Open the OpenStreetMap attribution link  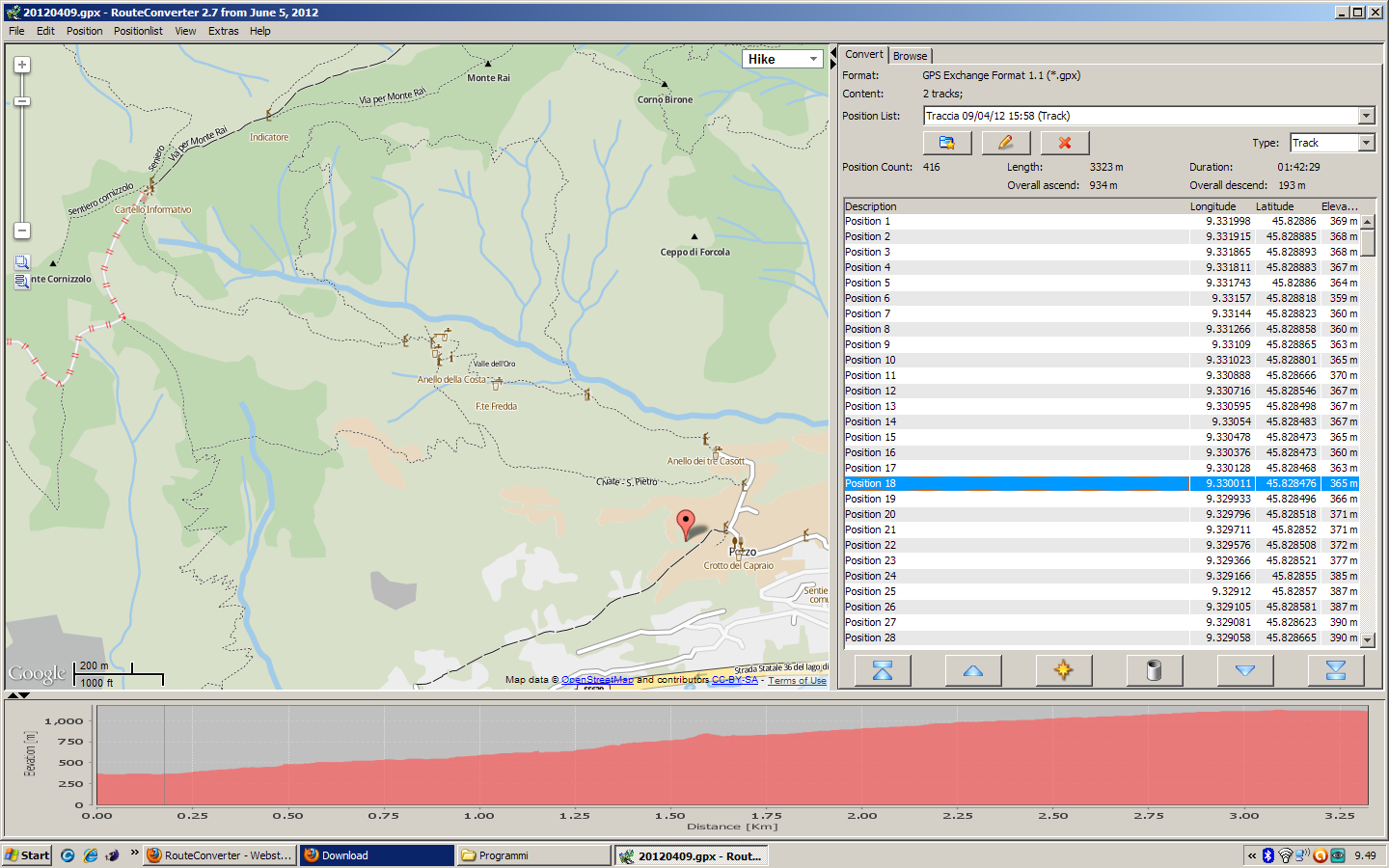pos(597,680)
